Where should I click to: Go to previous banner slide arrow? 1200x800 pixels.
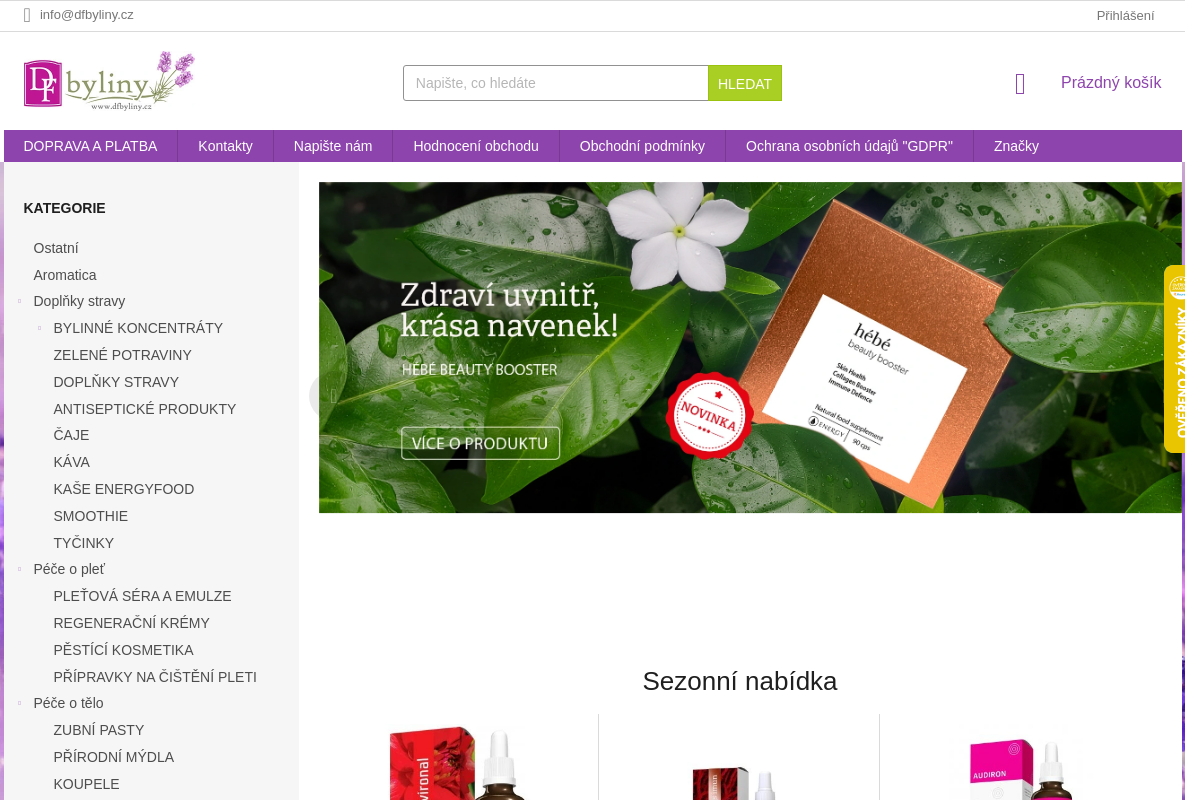(x=333, y=395)
